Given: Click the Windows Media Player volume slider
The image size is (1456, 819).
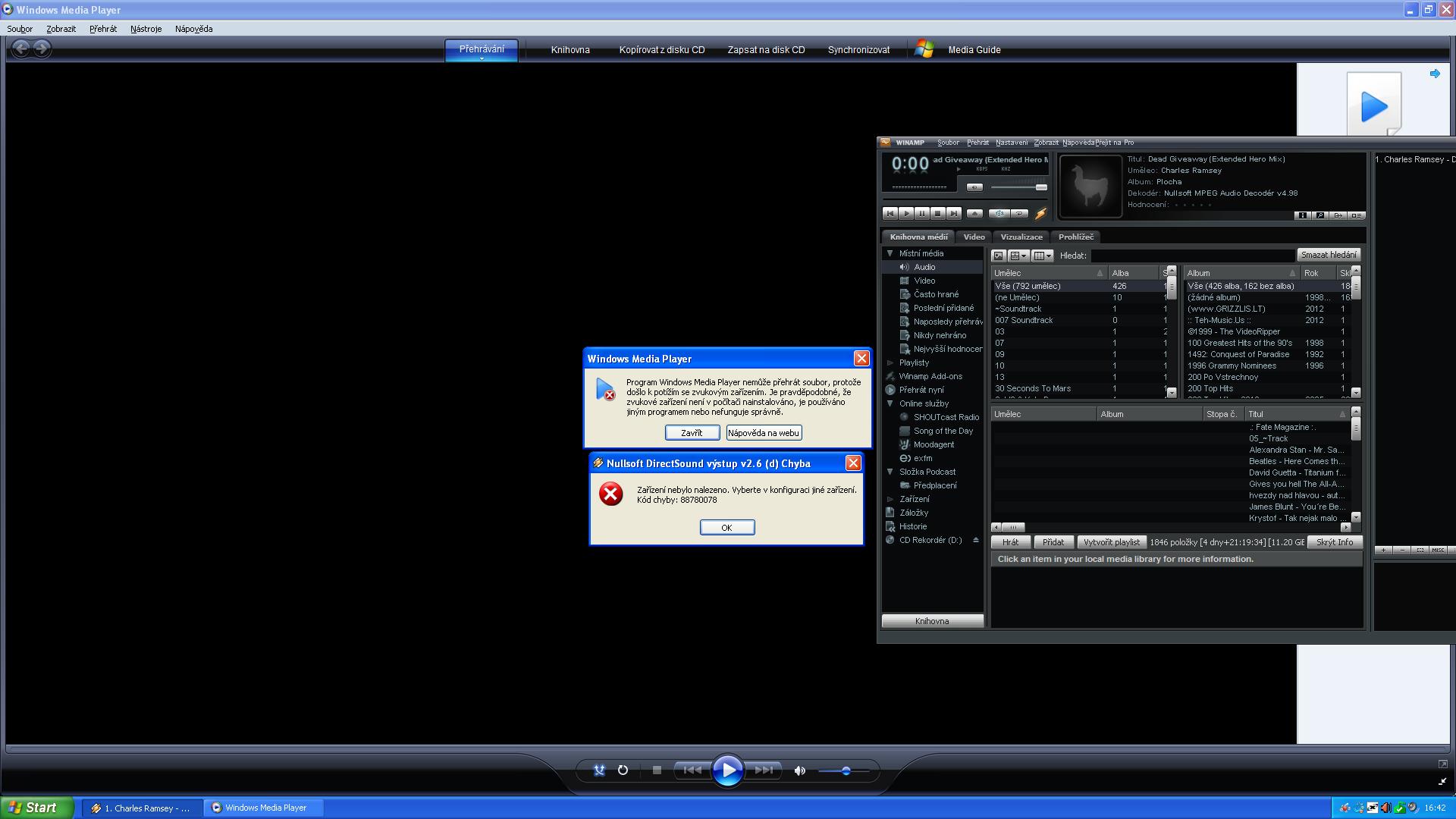Looking at the screenshot, I should click(x=846, y=770).
